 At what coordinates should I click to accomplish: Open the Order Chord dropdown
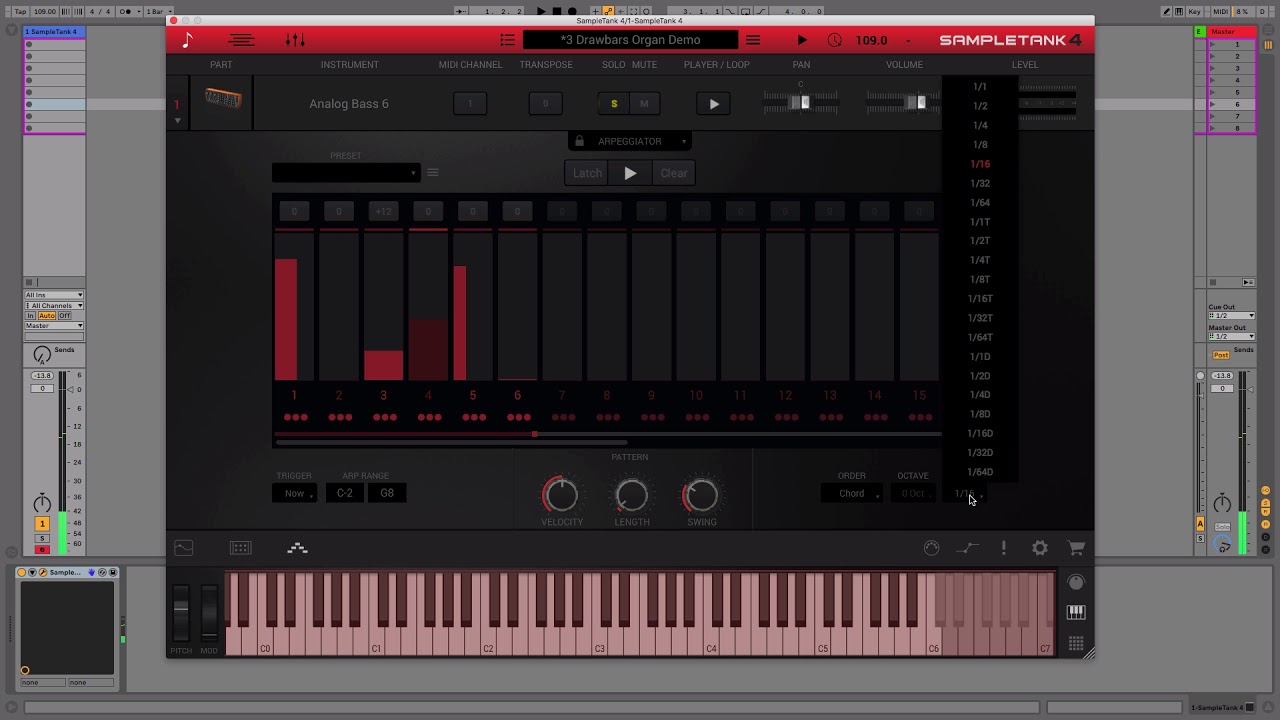click(852, 493)
